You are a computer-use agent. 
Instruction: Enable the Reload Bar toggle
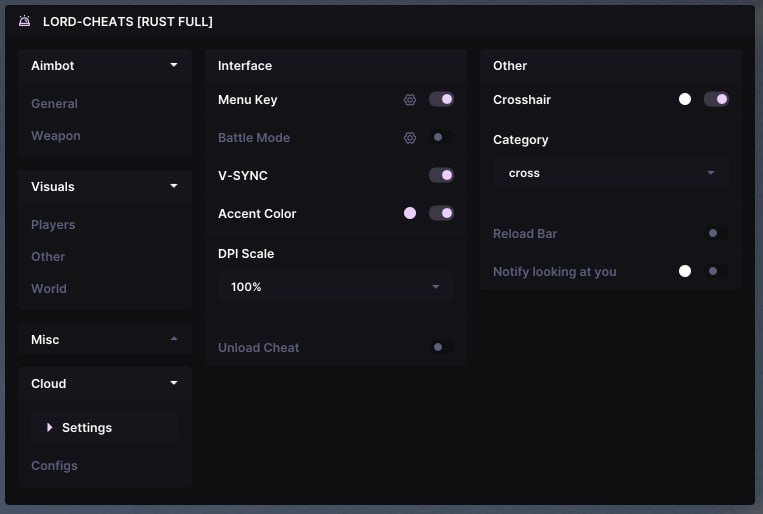tap(716, 234)
